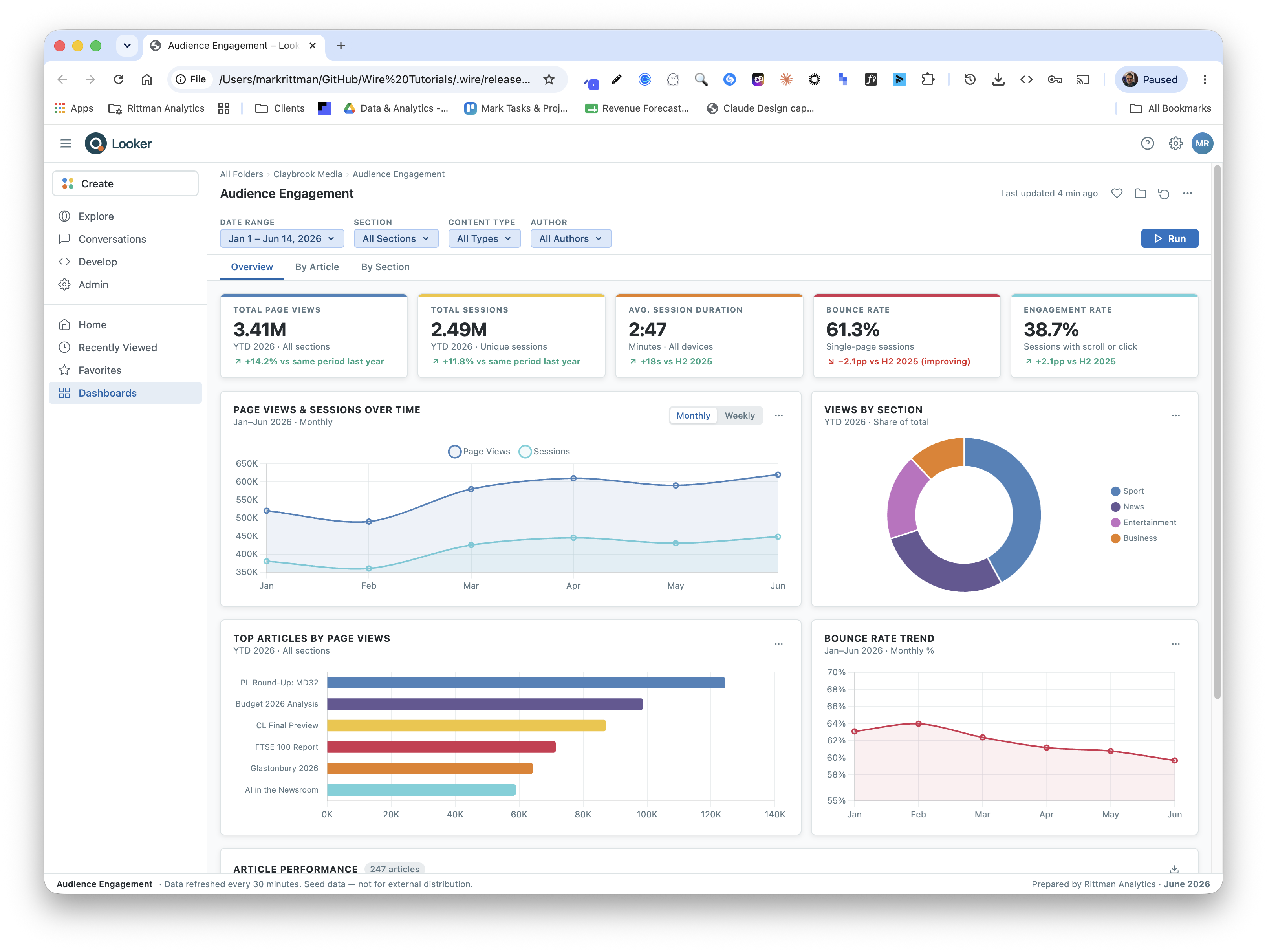The width and height of the screenshot is (1267, 952).
Task: Click the Looker logo
Action: 118,143
